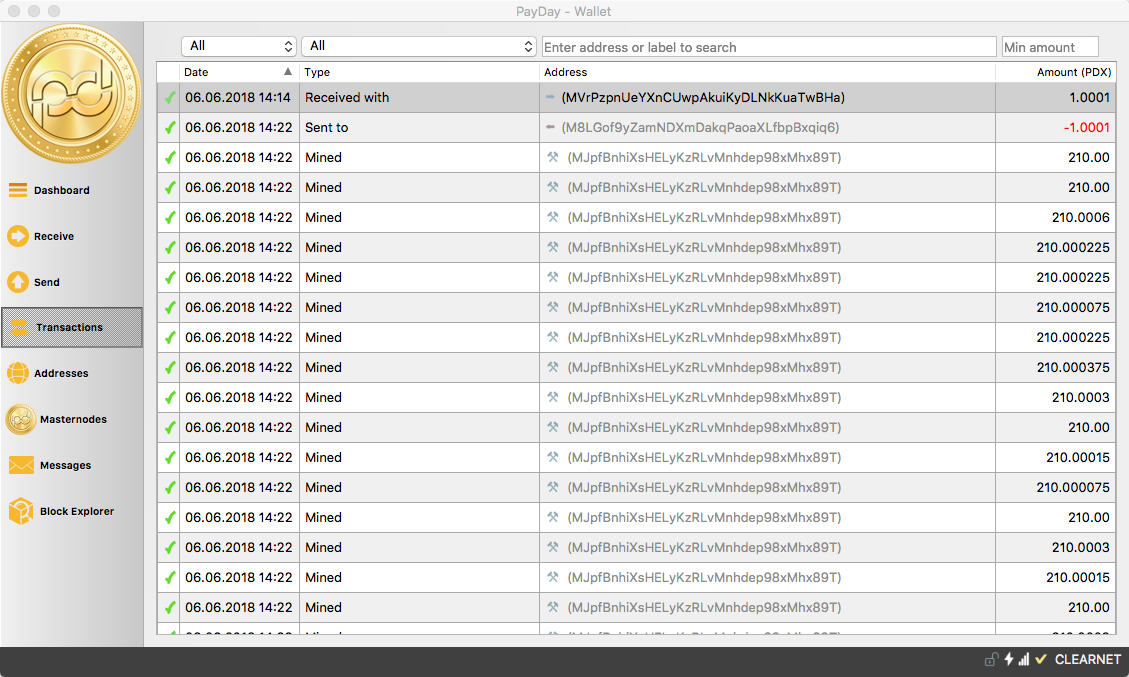Screen dimensions: 1129x677
Task: Click the 210.0006 mined amount
Action: [x=1080, y=218]
